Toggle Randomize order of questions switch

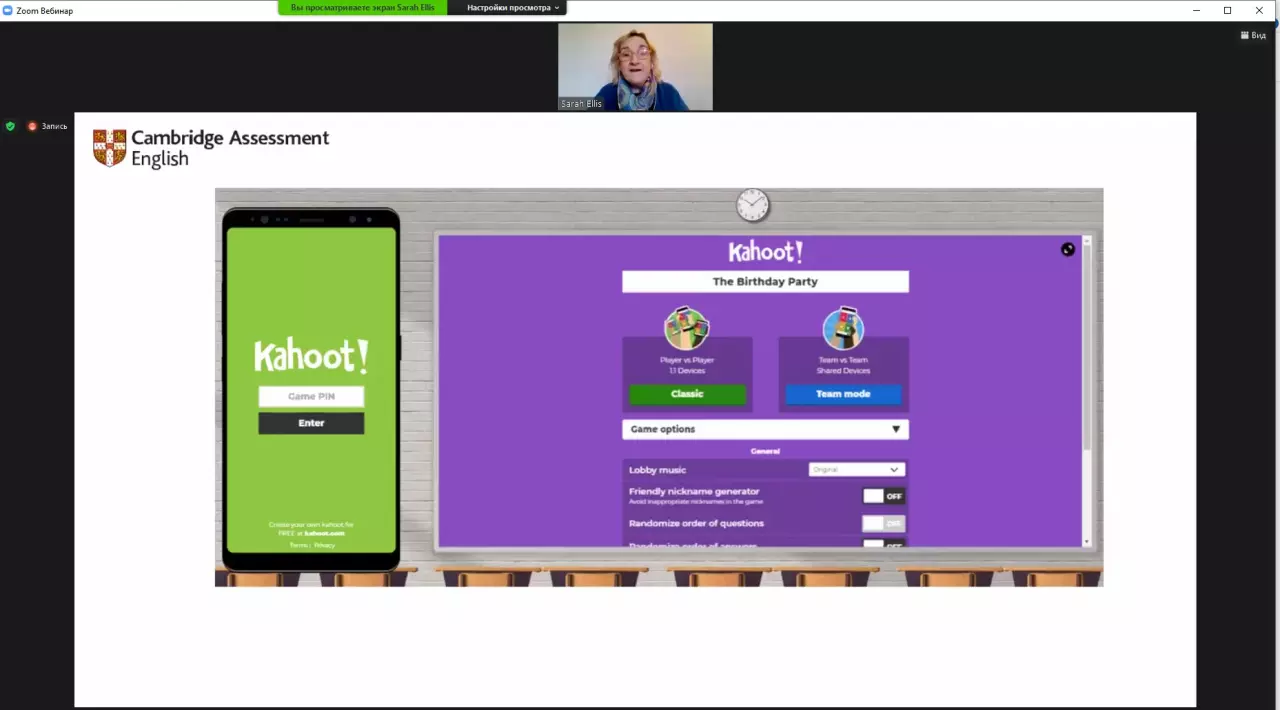pyautogui.click(x=884, y=523)
